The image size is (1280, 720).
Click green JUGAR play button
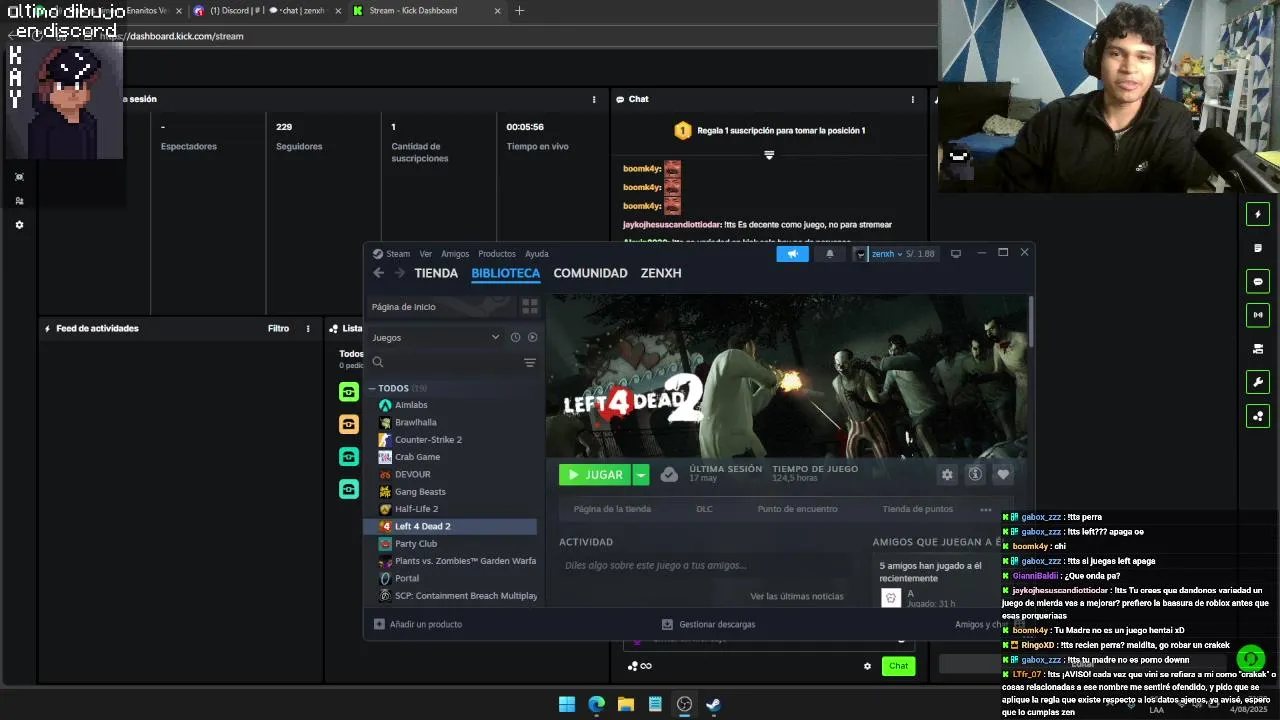coord(595,475)
